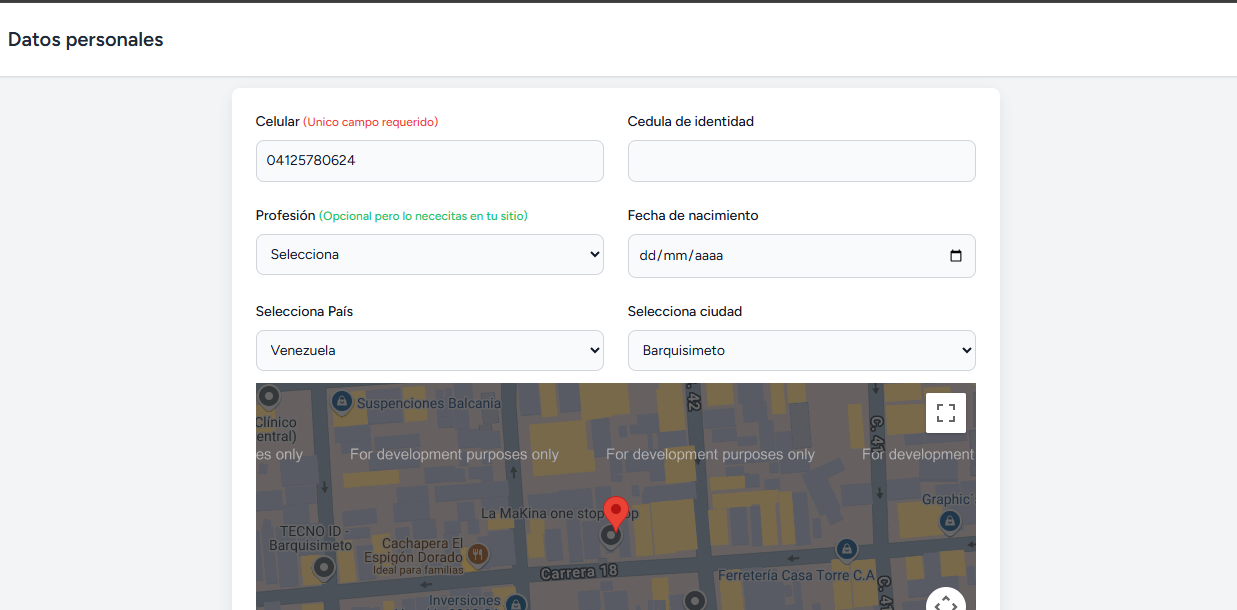Click the Cedula de identidad label
Viewport: 1237px width, 610px height.
[x=691, y=121]
